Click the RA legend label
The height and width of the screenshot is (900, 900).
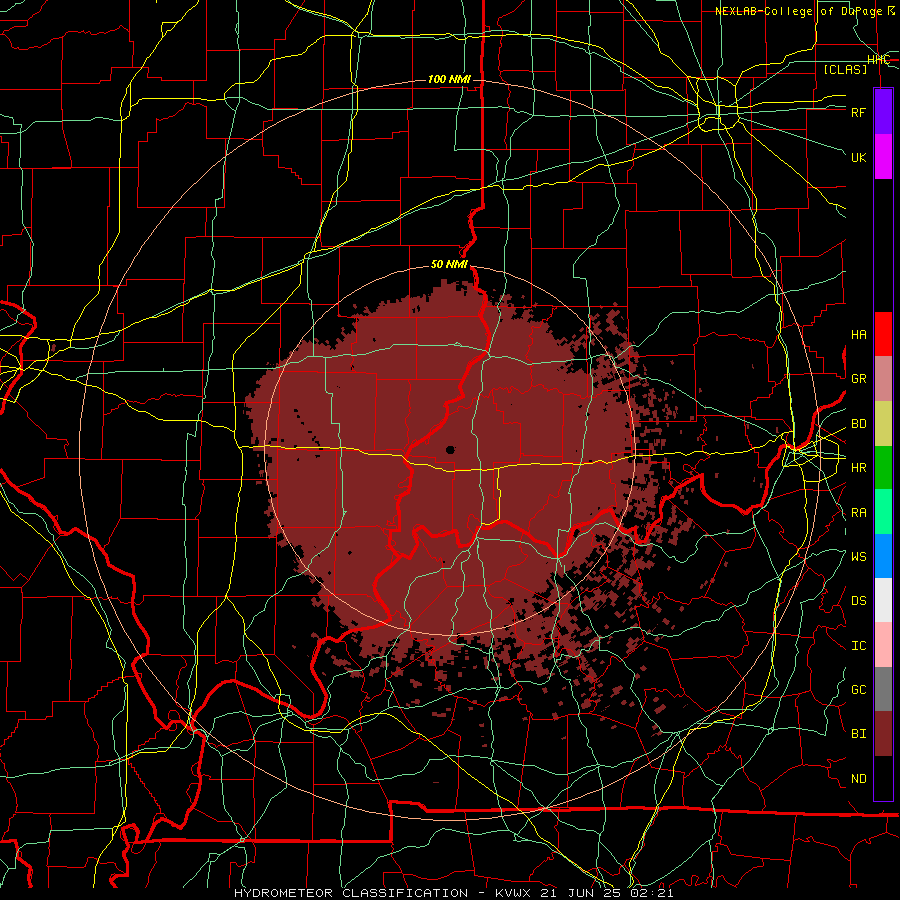click(x=858, y=513)
